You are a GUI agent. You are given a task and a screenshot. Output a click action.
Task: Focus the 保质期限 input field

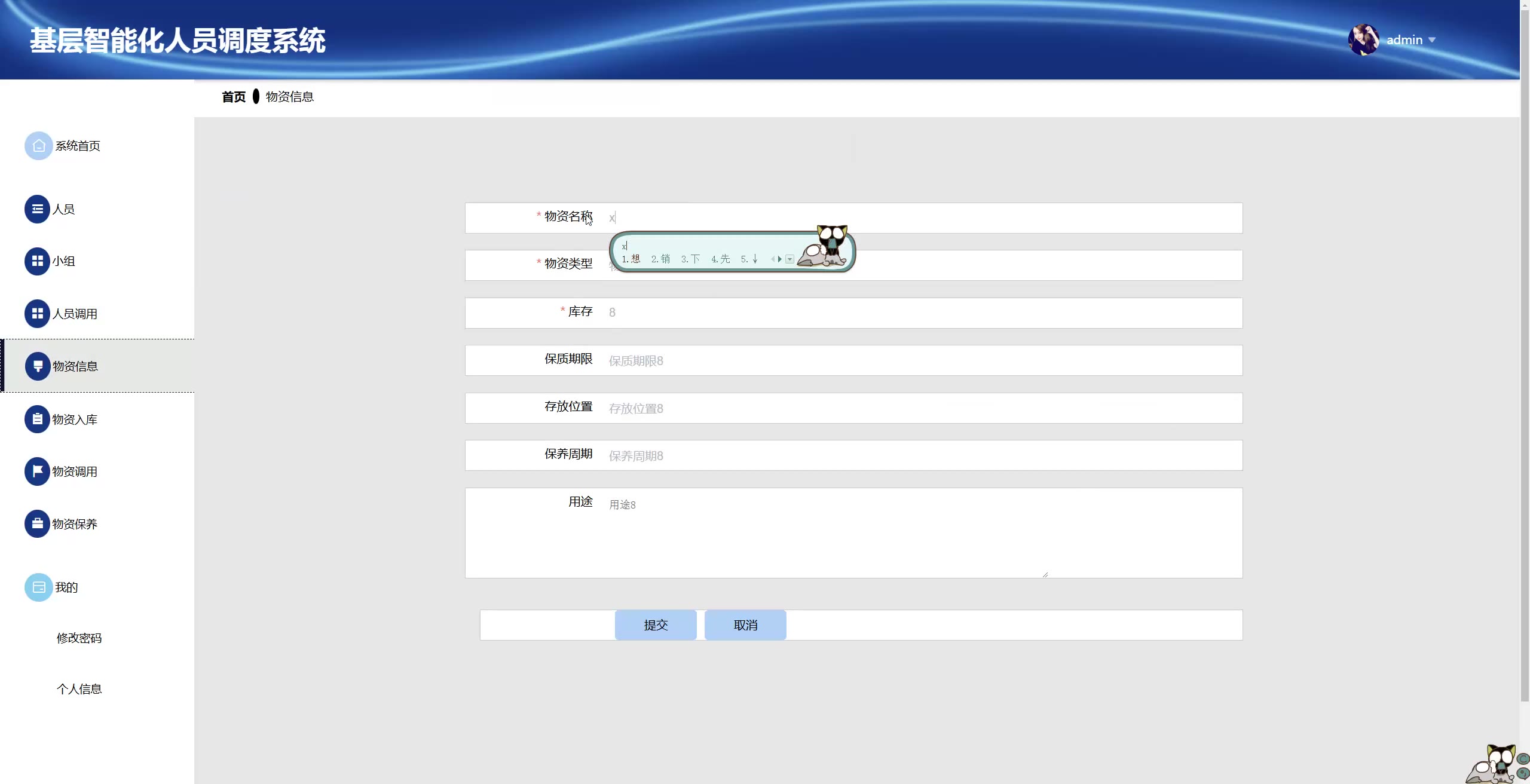click(920, 361)
